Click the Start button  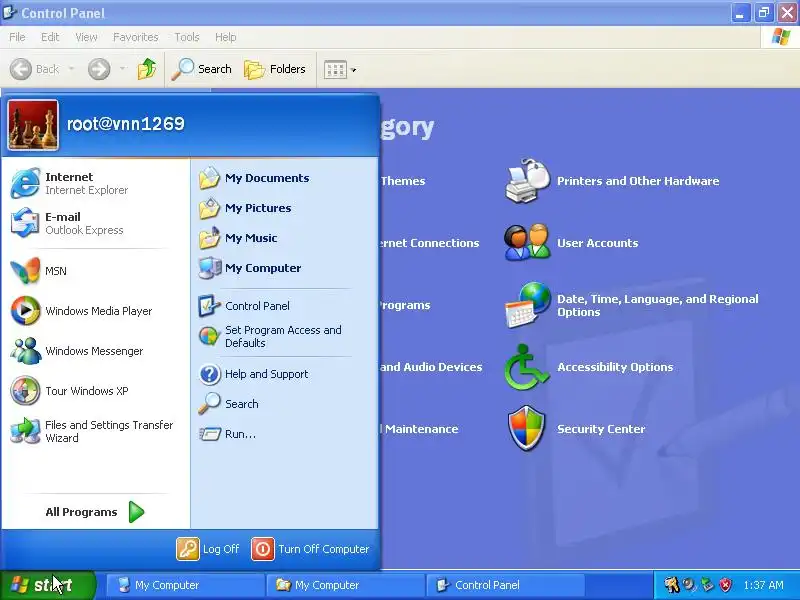pyautogui.click(x=48, y=585)
